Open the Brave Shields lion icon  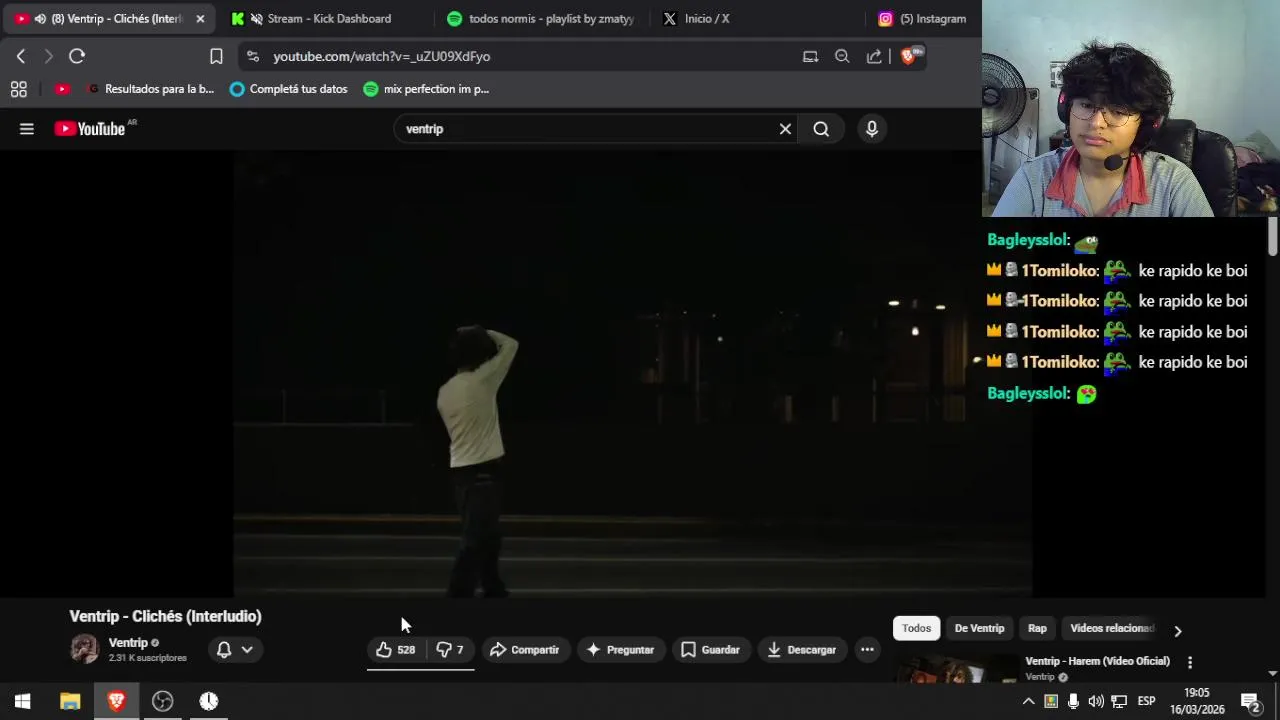(x=909, y=56)
